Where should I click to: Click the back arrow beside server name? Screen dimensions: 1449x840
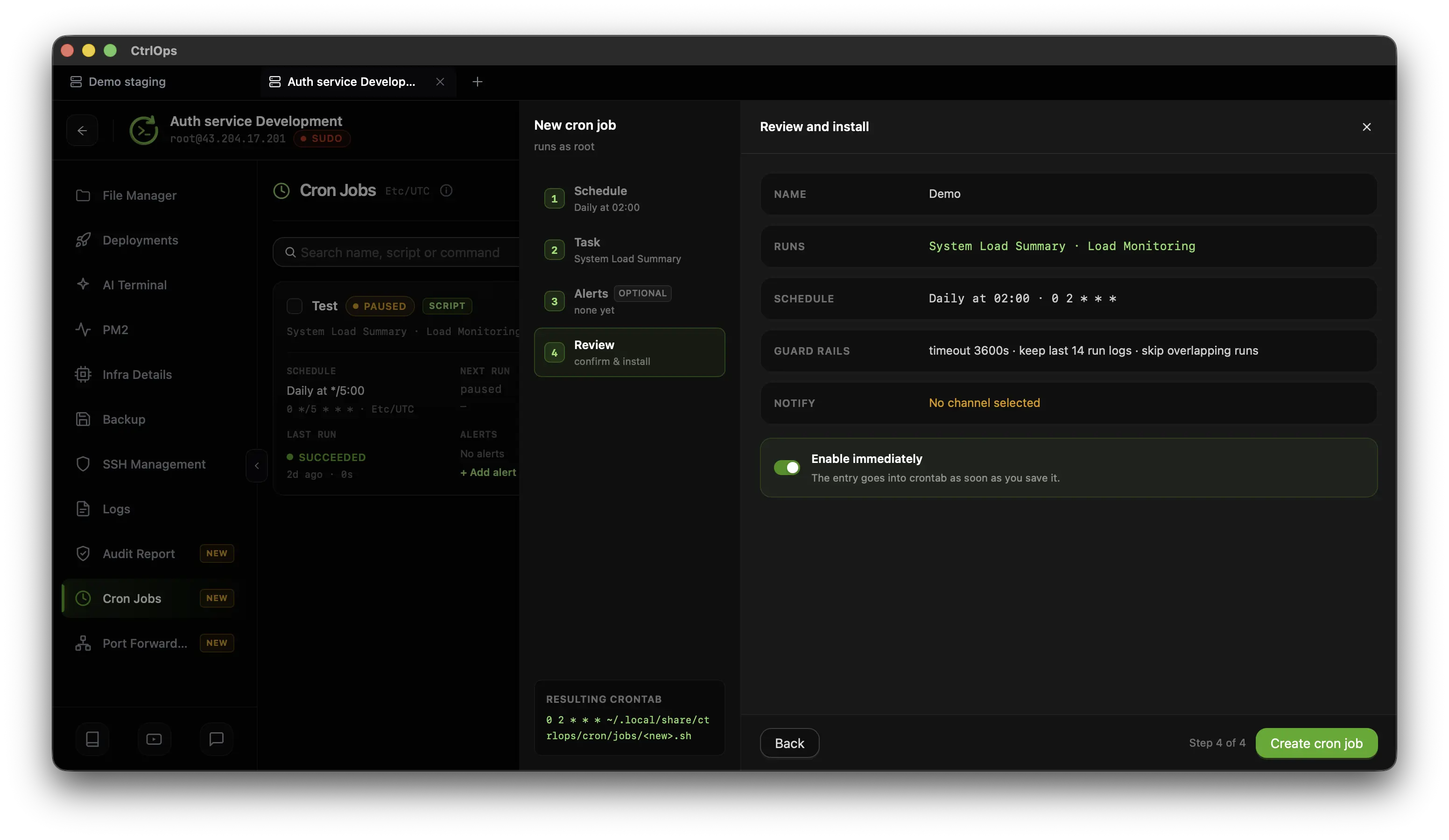point(82,131)
